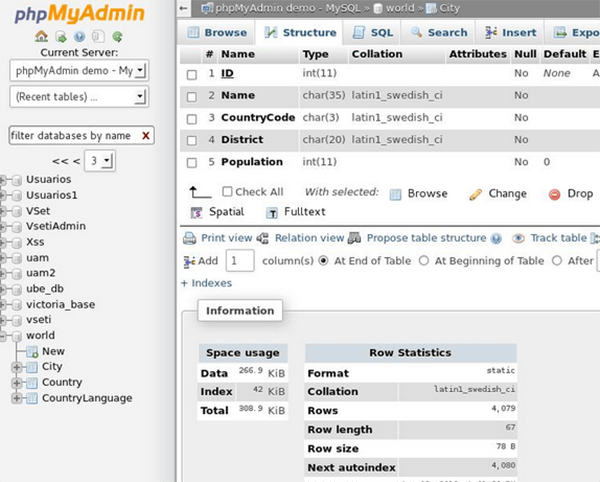Open the Insert tab

pyautogui.click(x=510, y=33)
